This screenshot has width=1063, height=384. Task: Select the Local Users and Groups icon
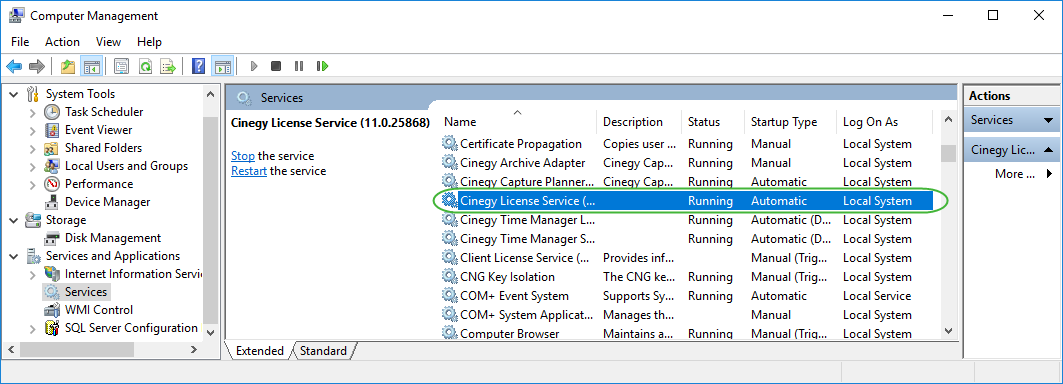[x=52, y=166]
